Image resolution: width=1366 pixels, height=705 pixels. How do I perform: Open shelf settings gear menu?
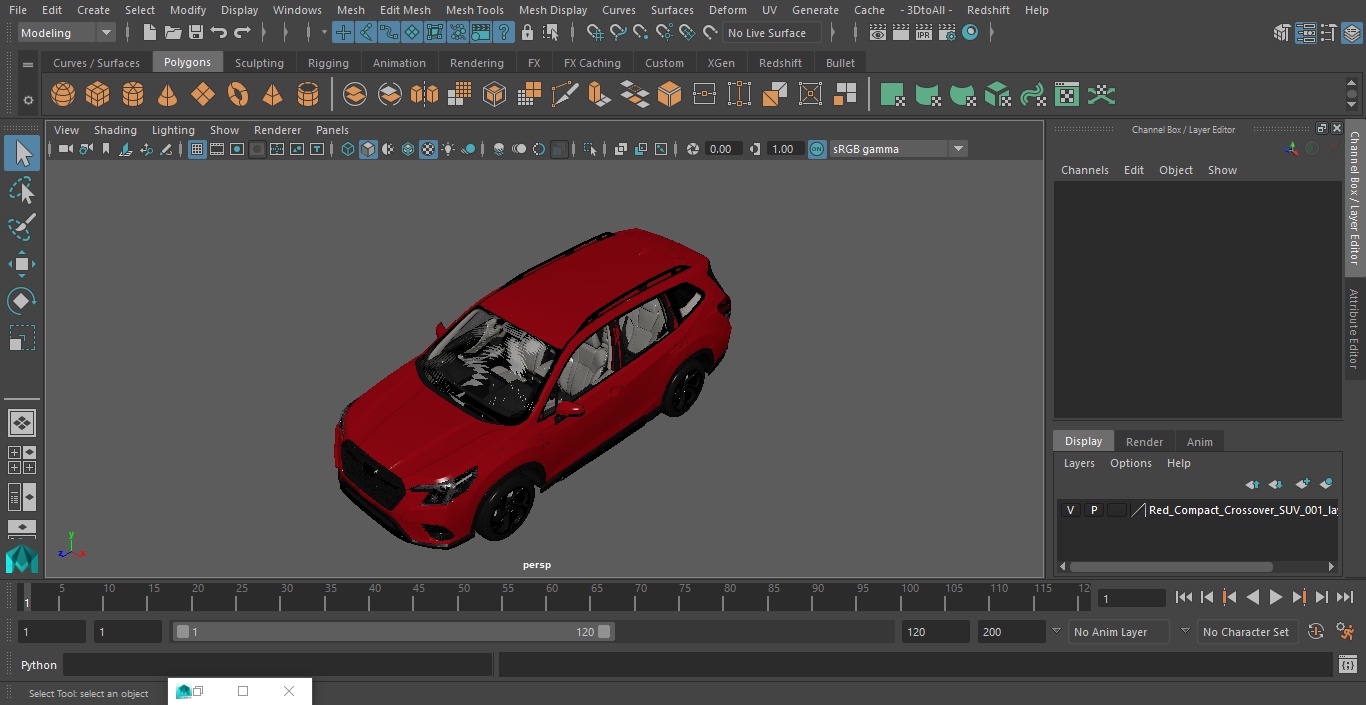tap(28, 99)
